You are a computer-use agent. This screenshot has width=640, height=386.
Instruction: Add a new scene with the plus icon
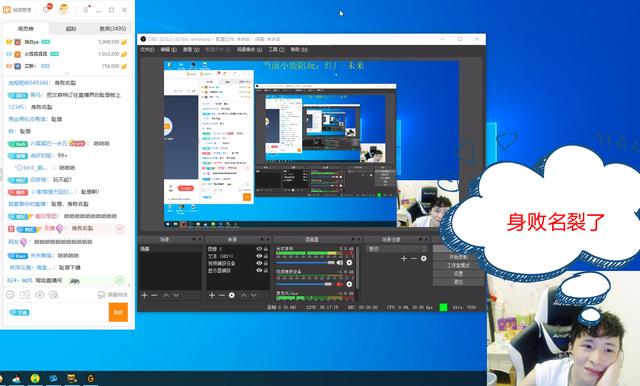(144, 295)
